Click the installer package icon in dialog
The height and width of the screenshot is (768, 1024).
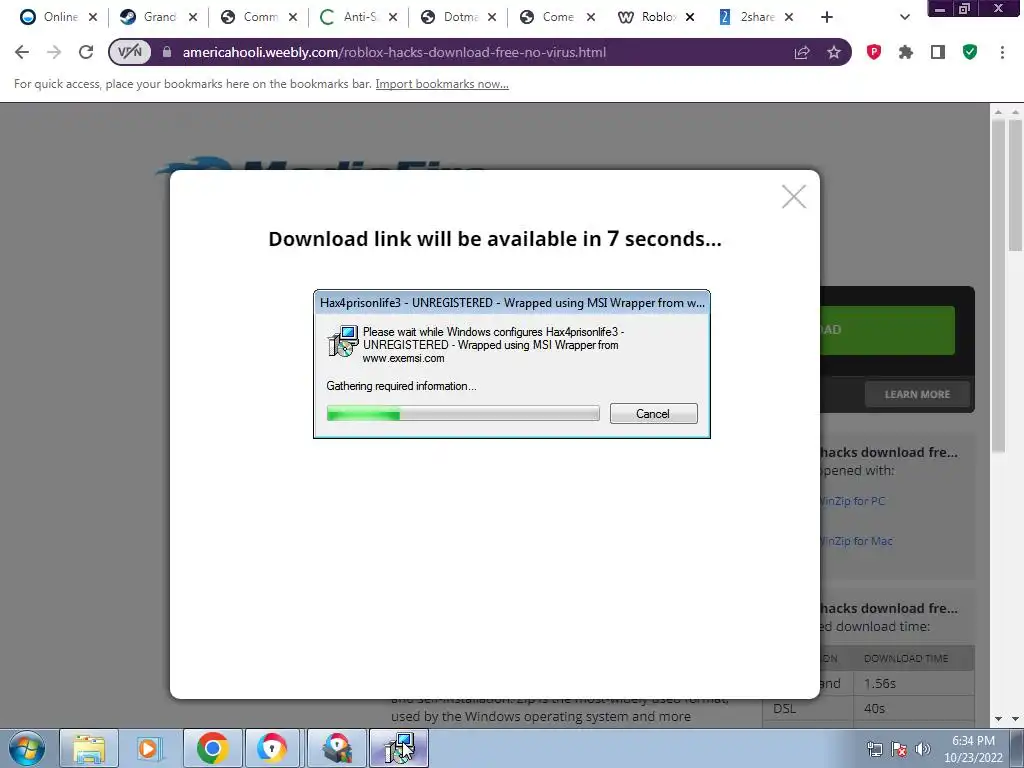pyautogui.click(x=343, y=341)
